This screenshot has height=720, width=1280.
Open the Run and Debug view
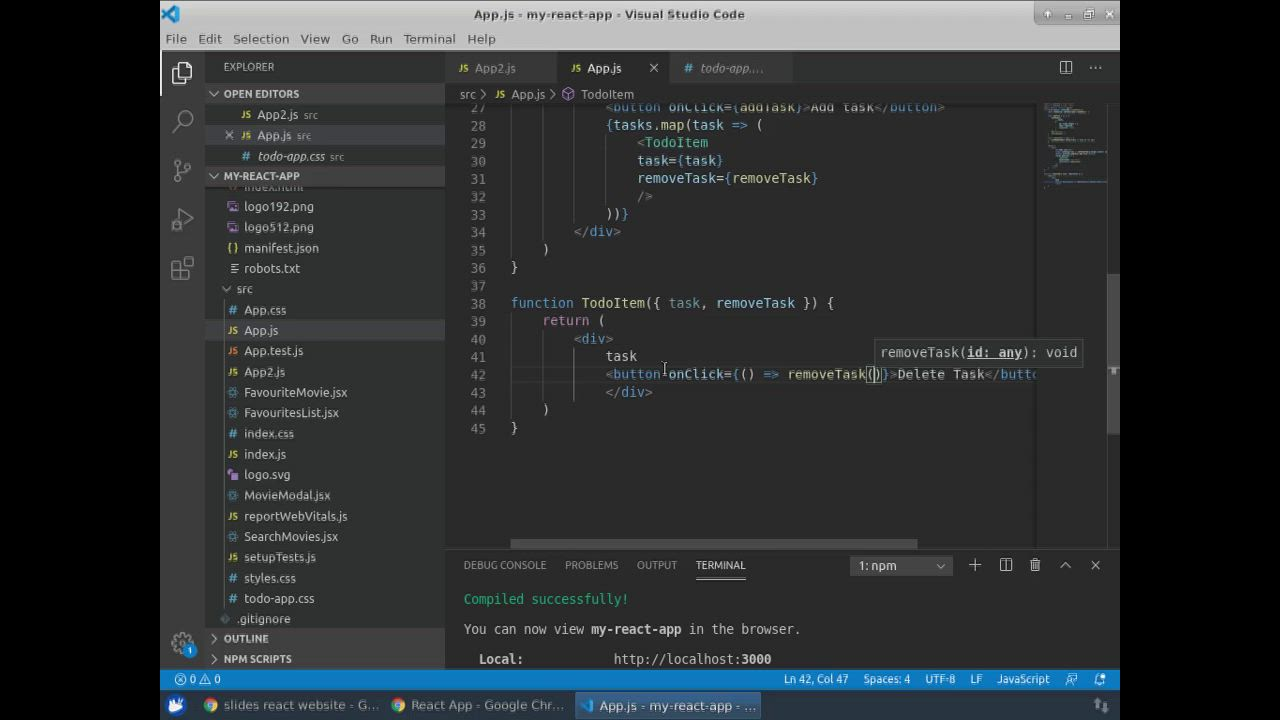coord(182,219)
